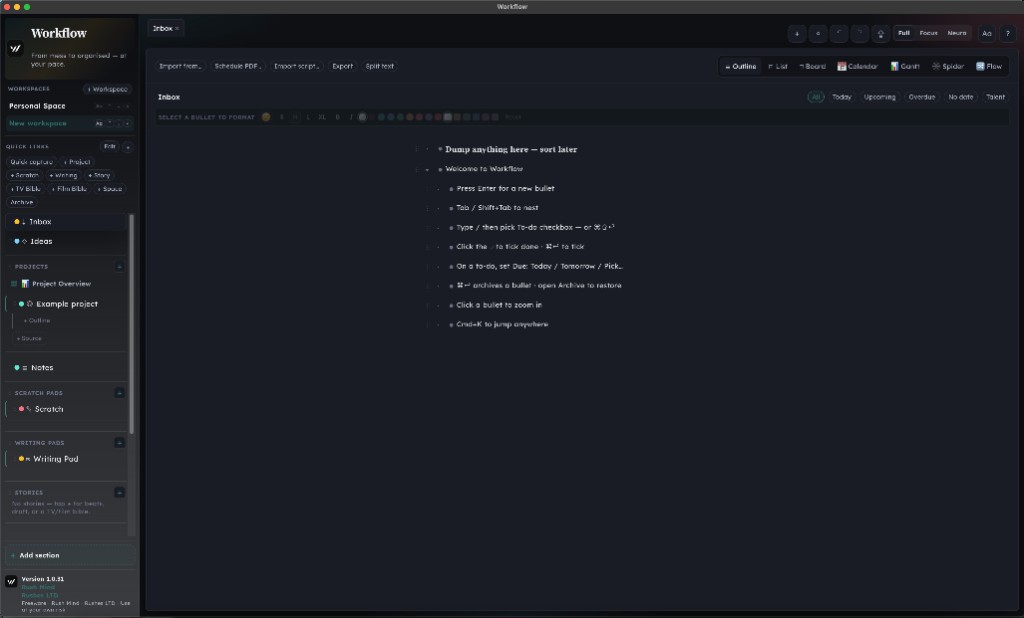Click the plus icon next to Writing Pads
The image size is (1024, 618).
click(120, 443)
